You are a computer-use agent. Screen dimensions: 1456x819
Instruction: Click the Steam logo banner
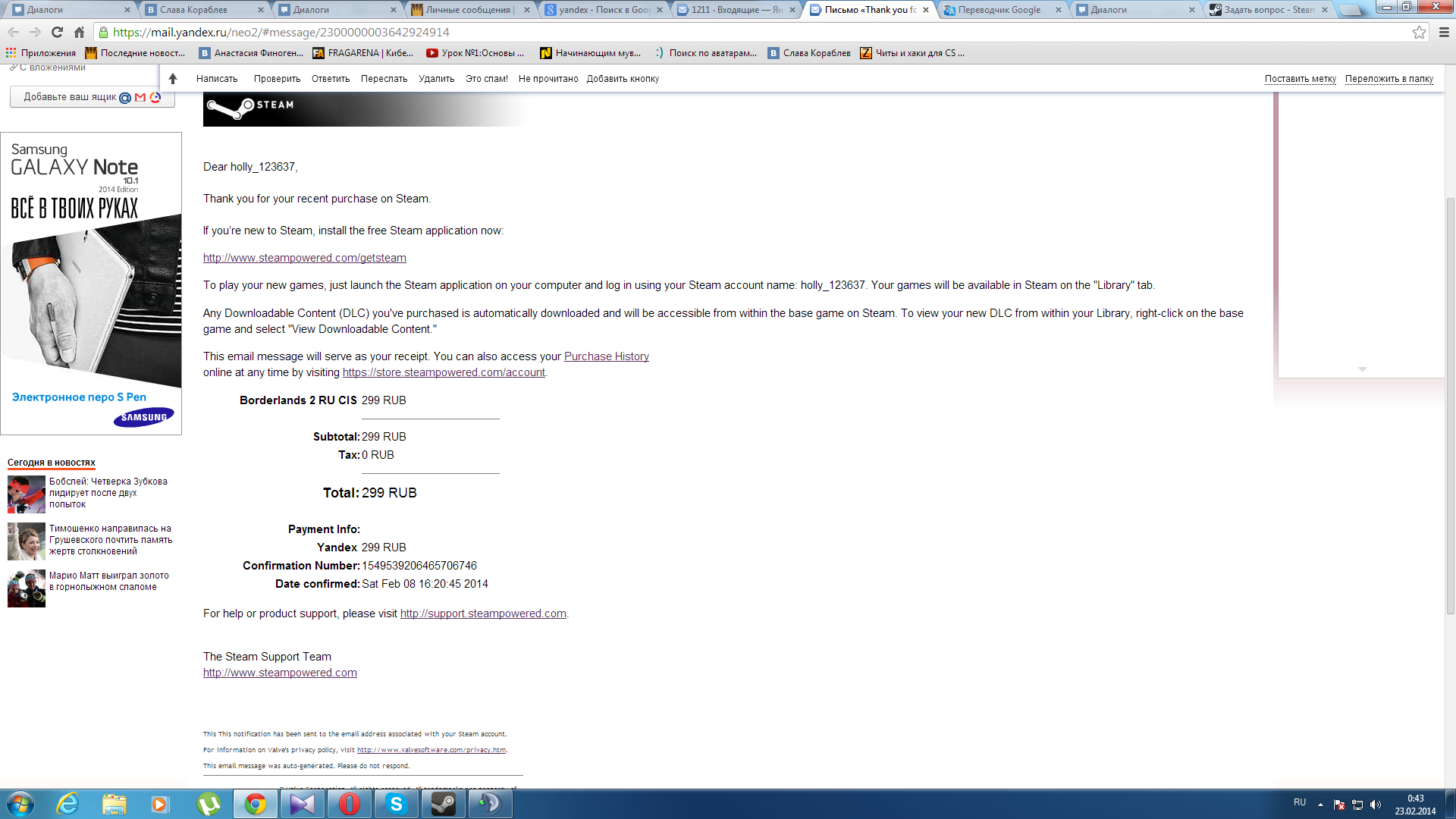pyautogui.click(x=364, y=108)
